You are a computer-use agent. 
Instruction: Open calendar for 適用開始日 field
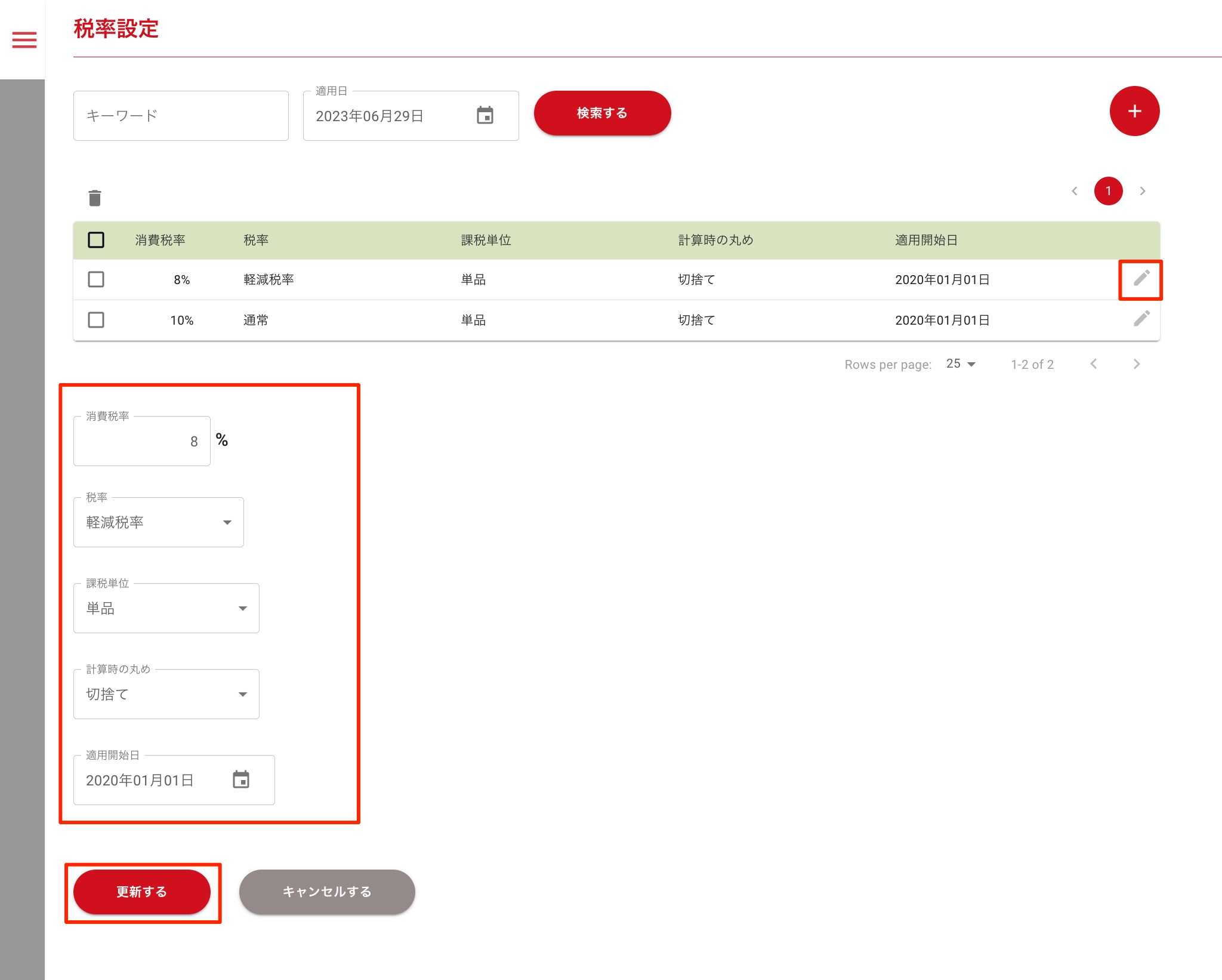241,779
